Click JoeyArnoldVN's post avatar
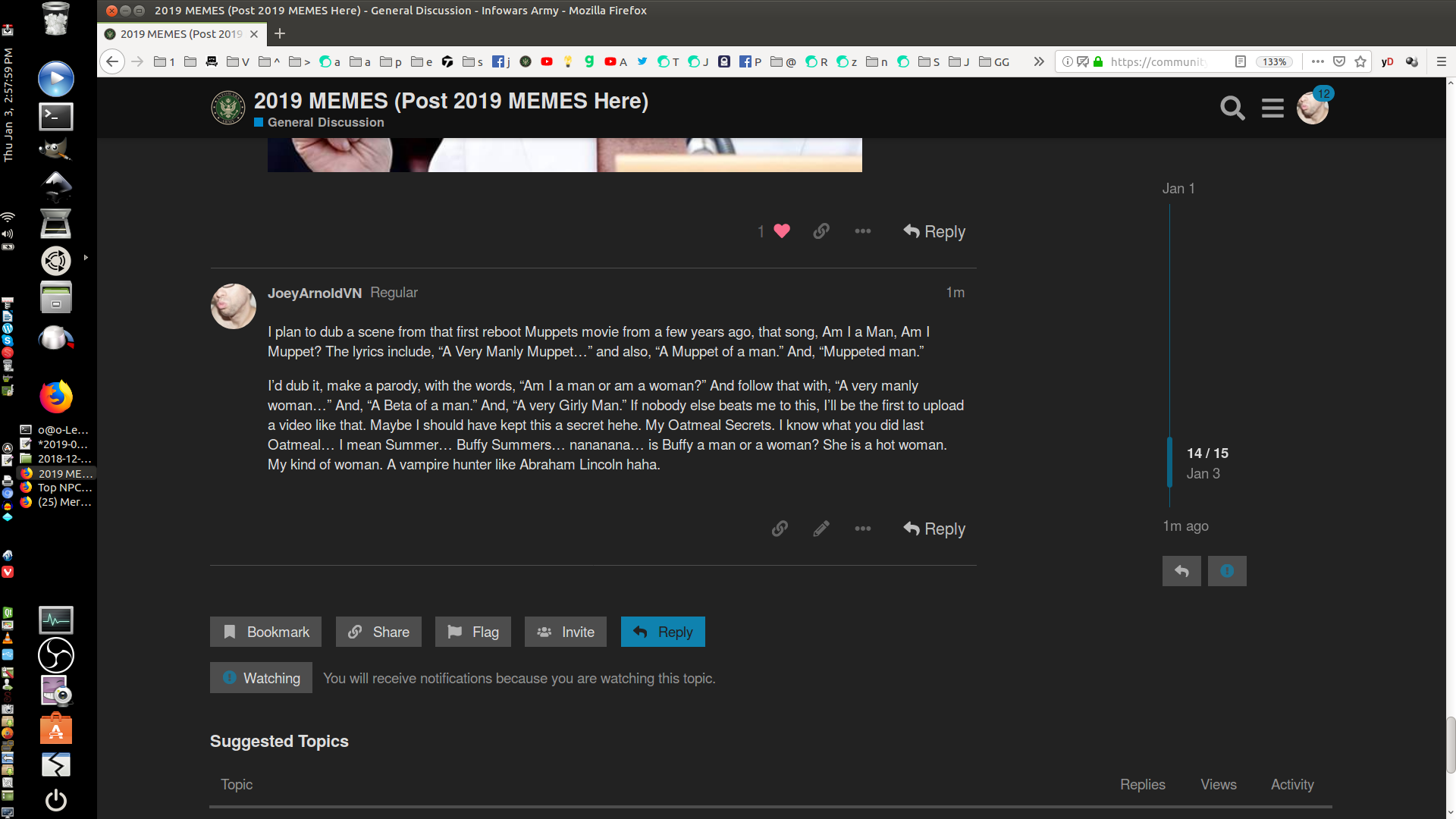Image resolution: width=1456 pixels, height=819 pixels. tap(234, 306)
